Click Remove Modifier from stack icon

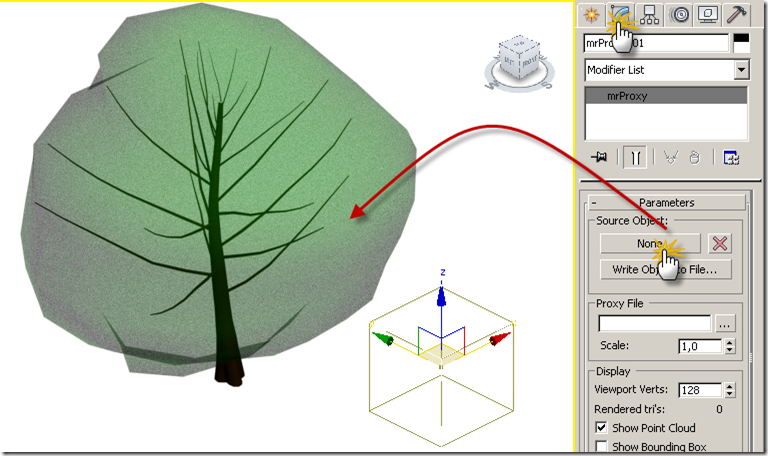tap(695, 158)
